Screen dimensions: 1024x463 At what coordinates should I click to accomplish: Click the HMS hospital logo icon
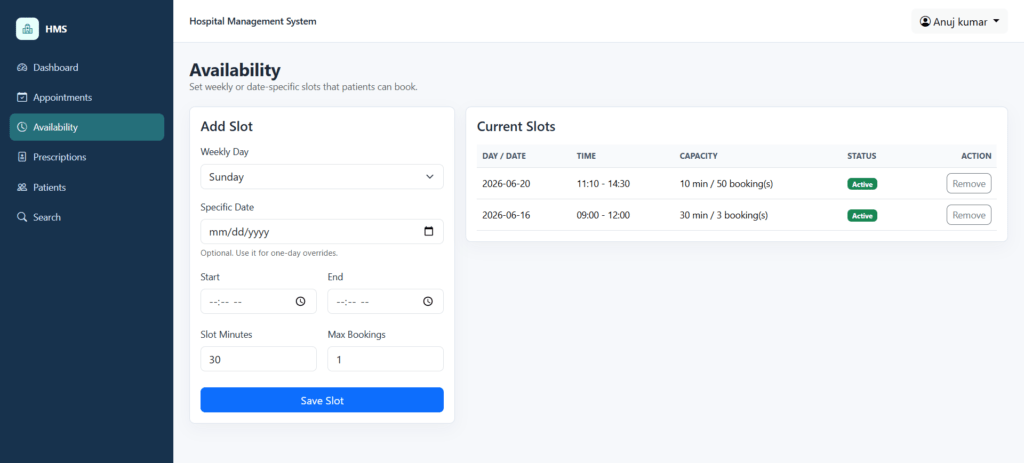tap(27, 29)
